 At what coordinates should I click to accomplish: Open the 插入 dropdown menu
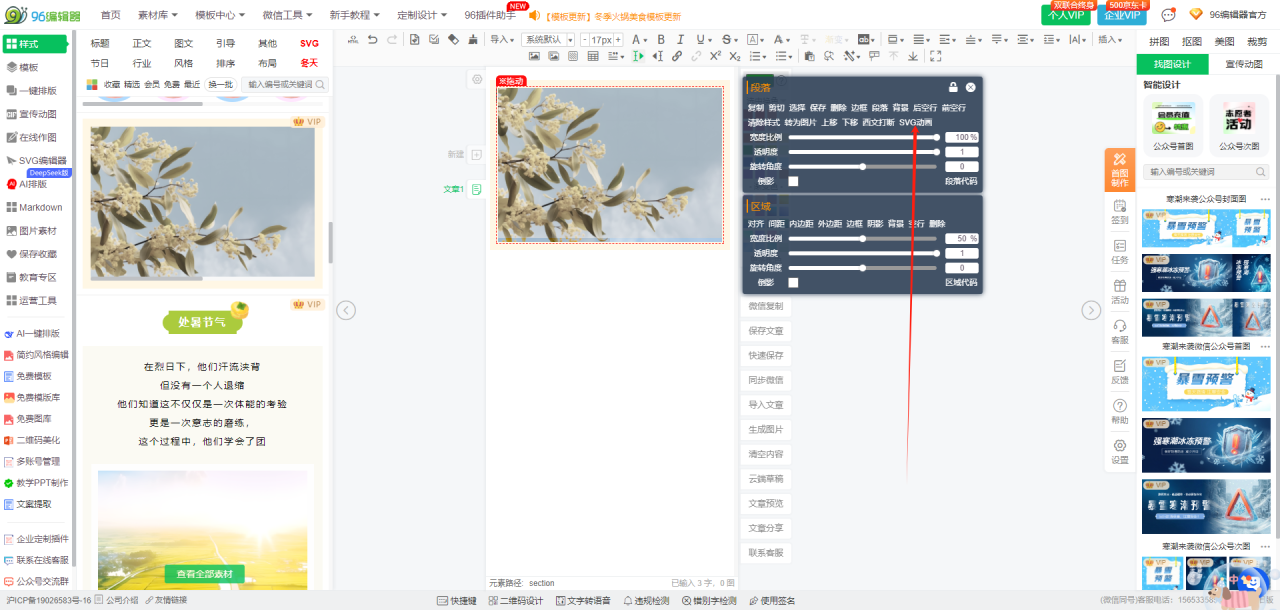click(x=1110, y=40)
